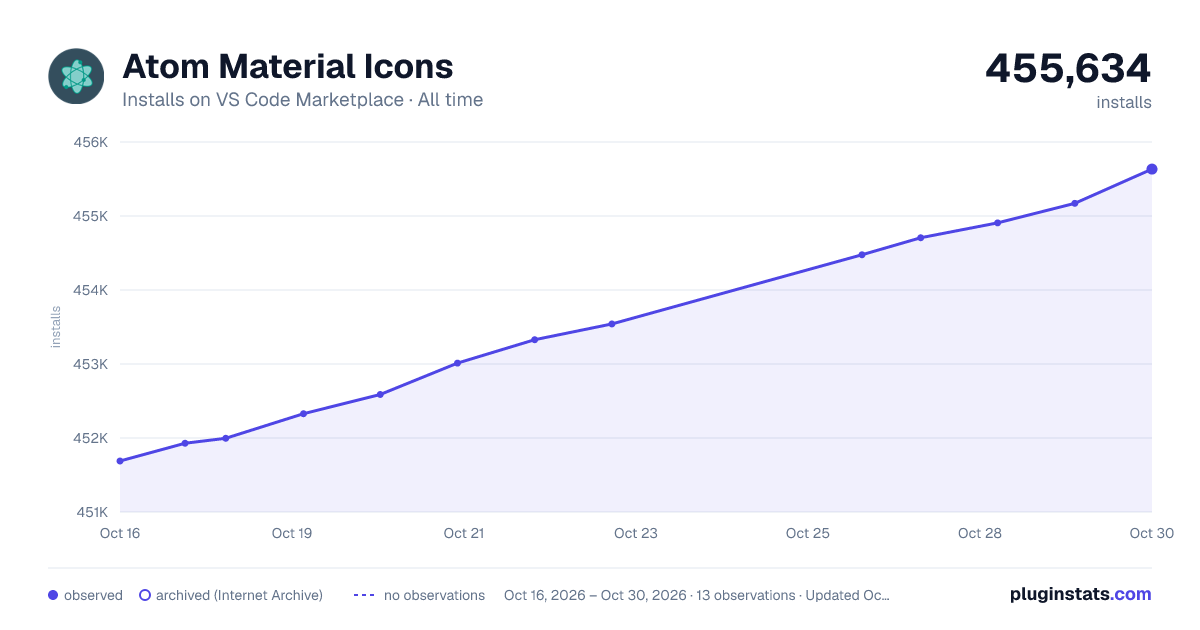Click the no observations legend label
1200x630 pixels.
pos(434,595)
